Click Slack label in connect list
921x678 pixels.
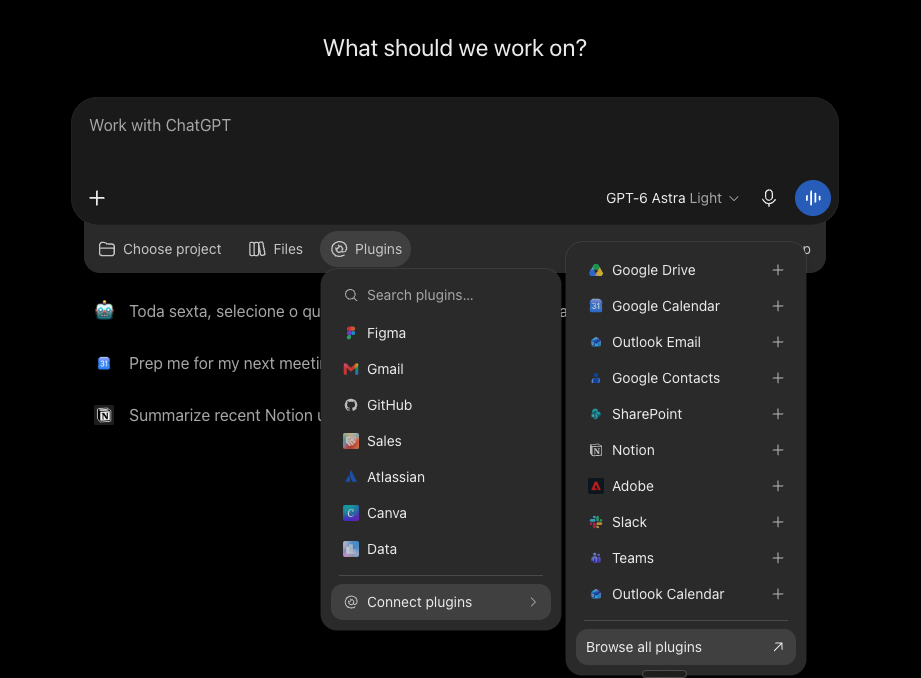coord(629,522)
